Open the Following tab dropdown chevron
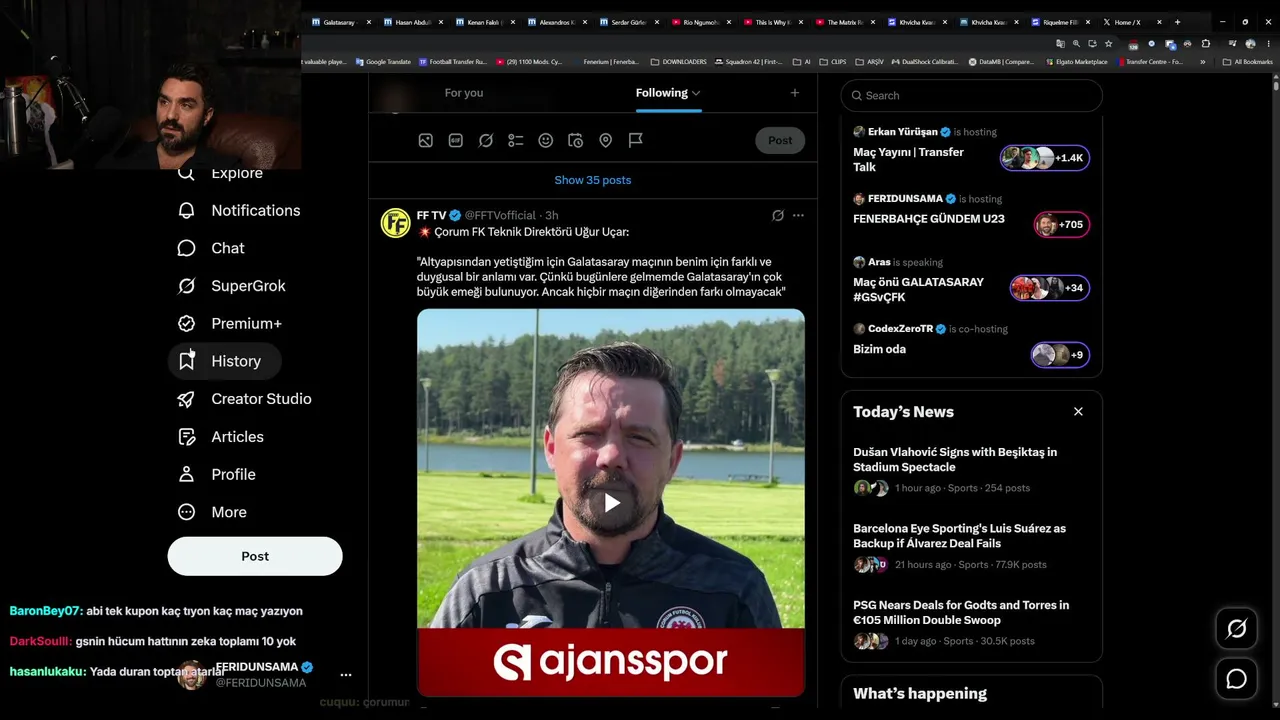 pos(696,93)
